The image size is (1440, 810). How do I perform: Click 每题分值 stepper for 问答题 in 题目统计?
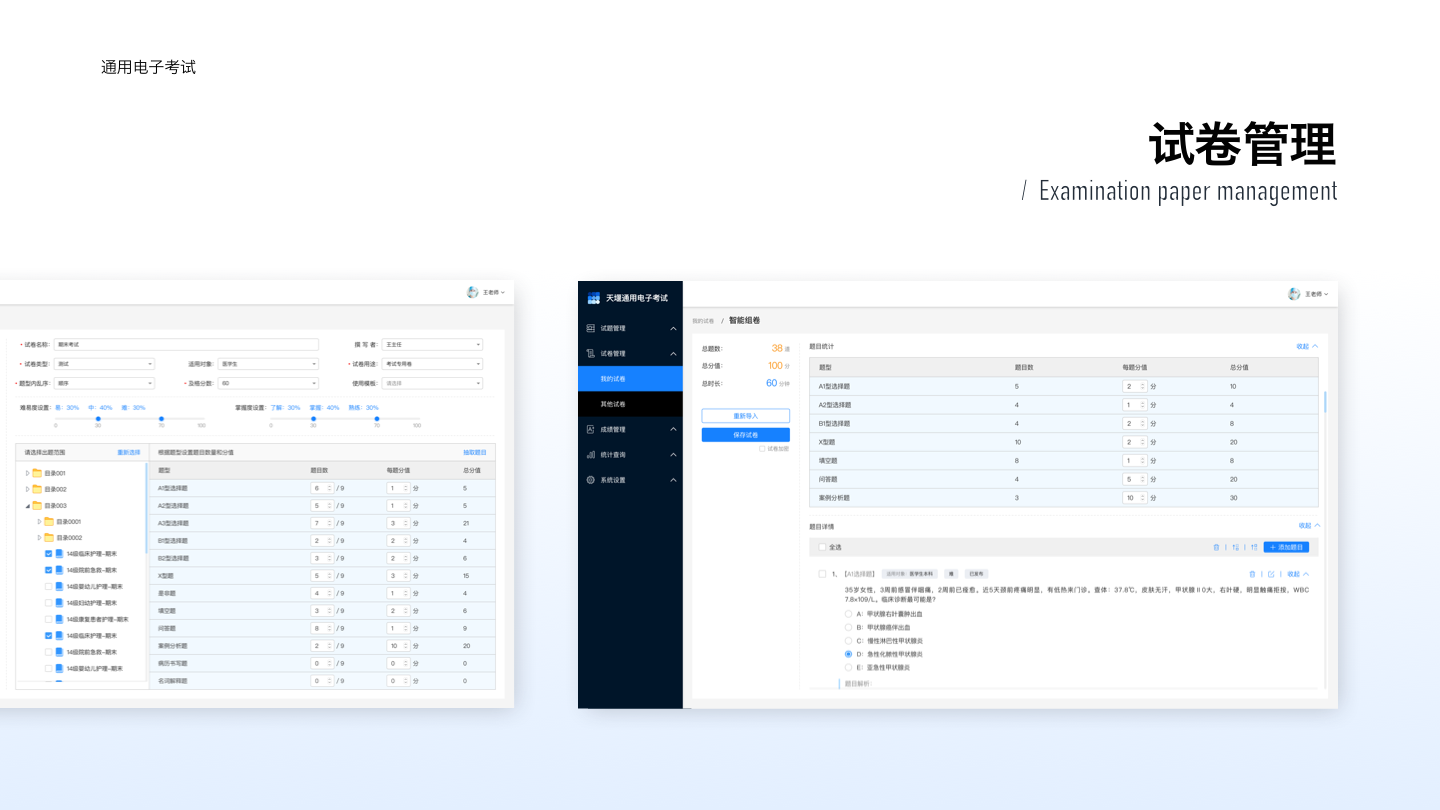pyautogui.click(x=1134, y=479)
